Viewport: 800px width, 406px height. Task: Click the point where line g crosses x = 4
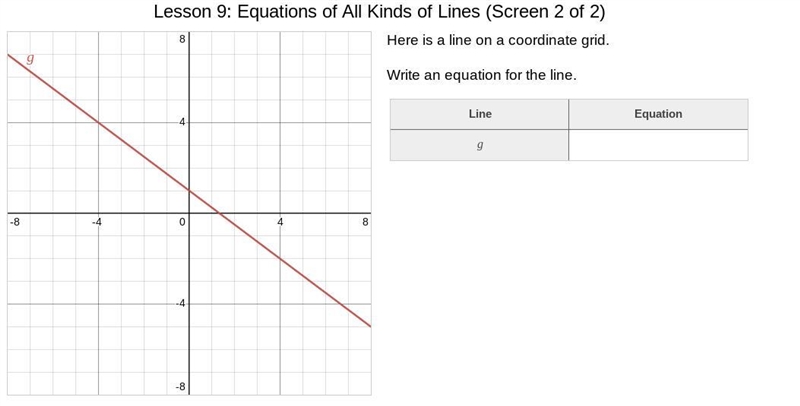(280, 258)
